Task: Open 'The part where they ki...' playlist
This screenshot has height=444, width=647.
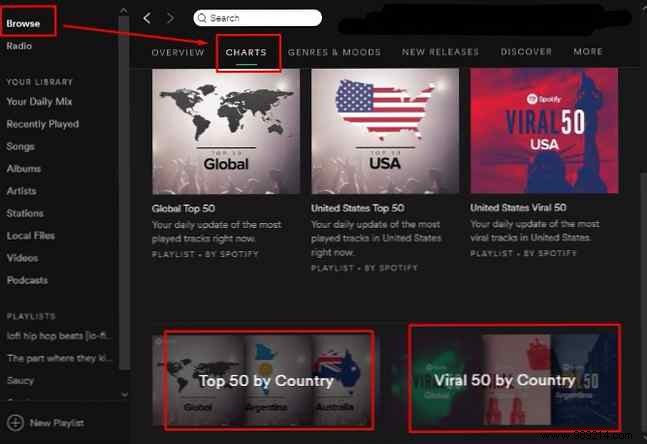Action: (x=59, y=358)
